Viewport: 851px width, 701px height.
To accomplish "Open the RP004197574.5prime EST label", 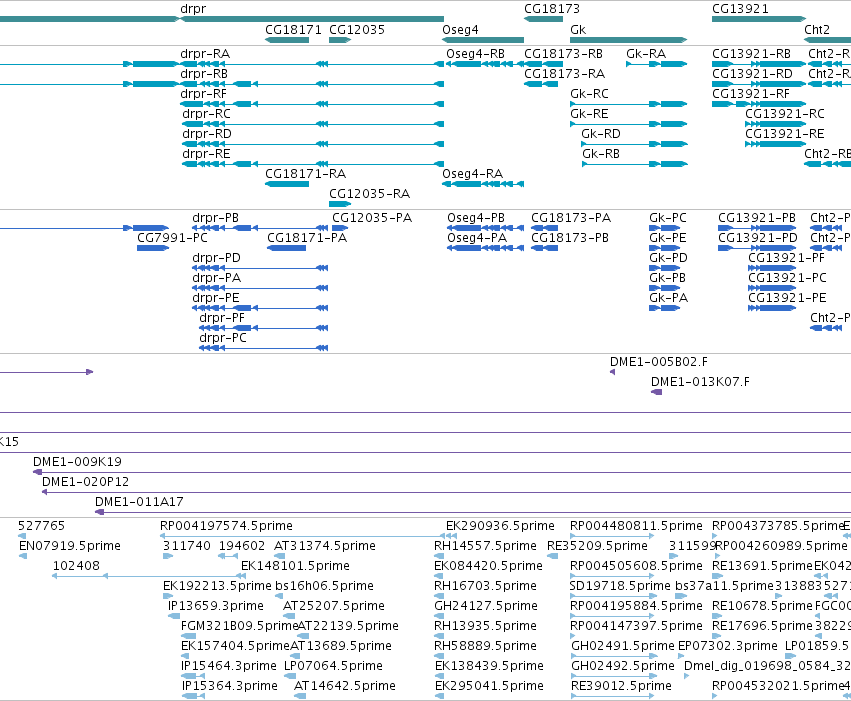I will [x=226, y=526].
